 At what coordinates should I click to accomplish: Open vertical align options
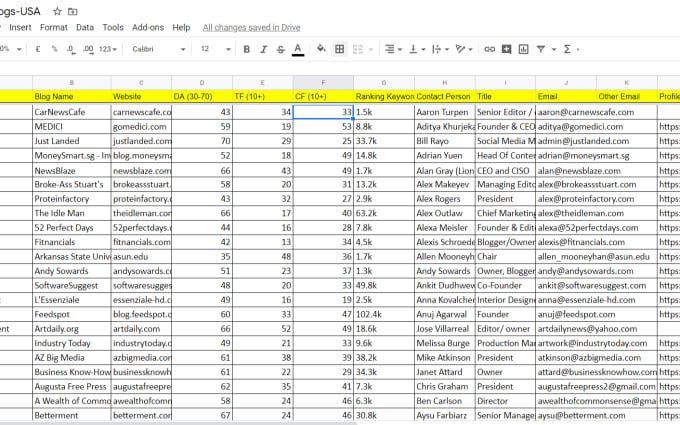(x=417, y=49)
